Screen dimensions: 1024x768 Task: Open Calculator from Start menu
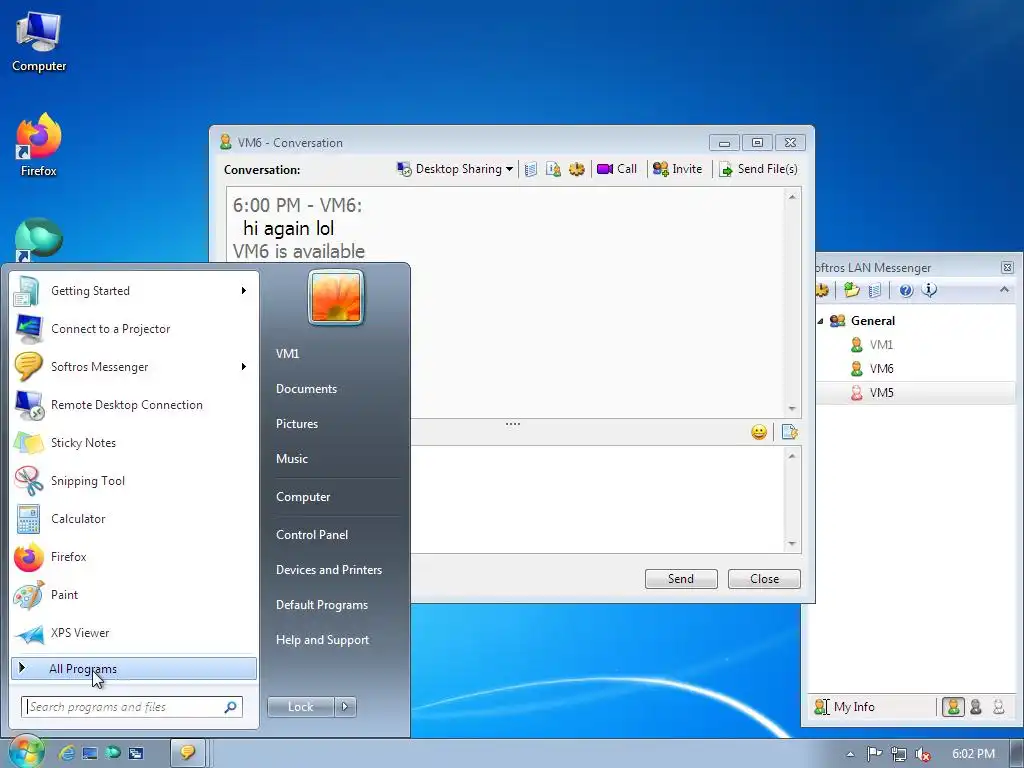coord(135,519)
